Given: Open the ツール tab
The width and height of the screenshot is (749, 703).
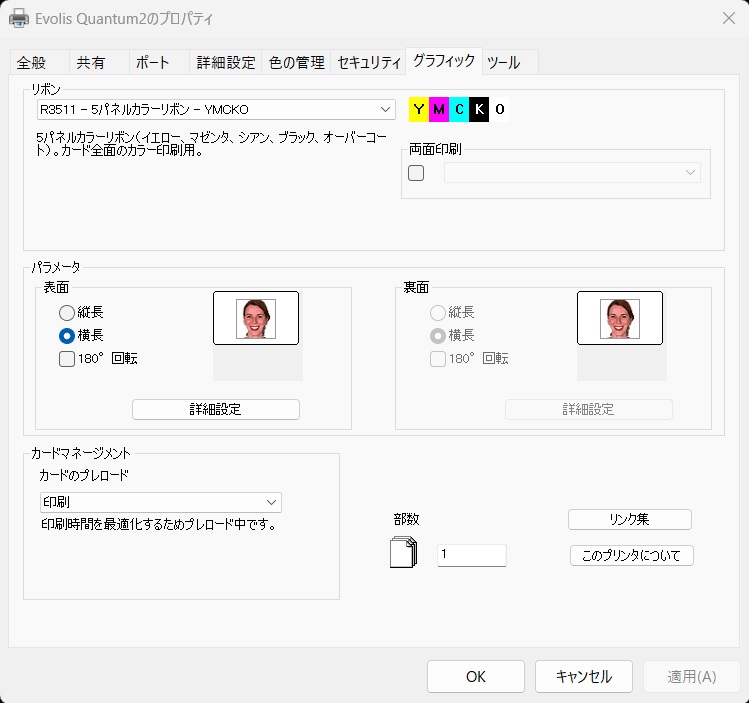Looking at the screenshot, I should tap(510, 63).
